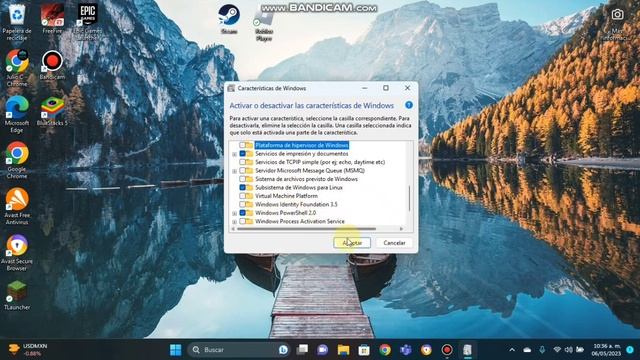Expand the Windows PowerShell 2.0 node

click(x=234, y=213)
